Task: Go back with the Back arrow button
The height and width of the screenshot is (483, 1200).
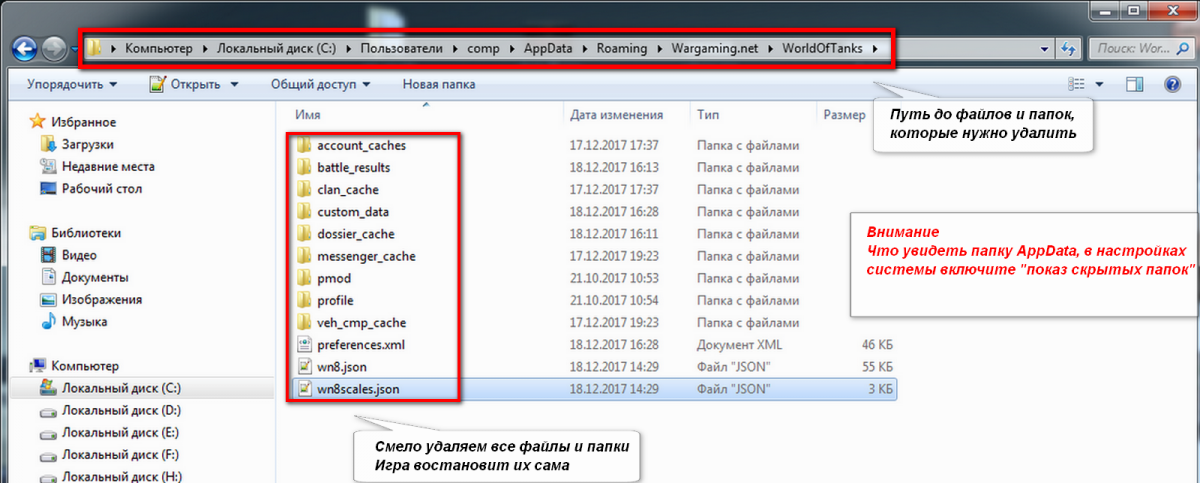Action: (26, 47)
